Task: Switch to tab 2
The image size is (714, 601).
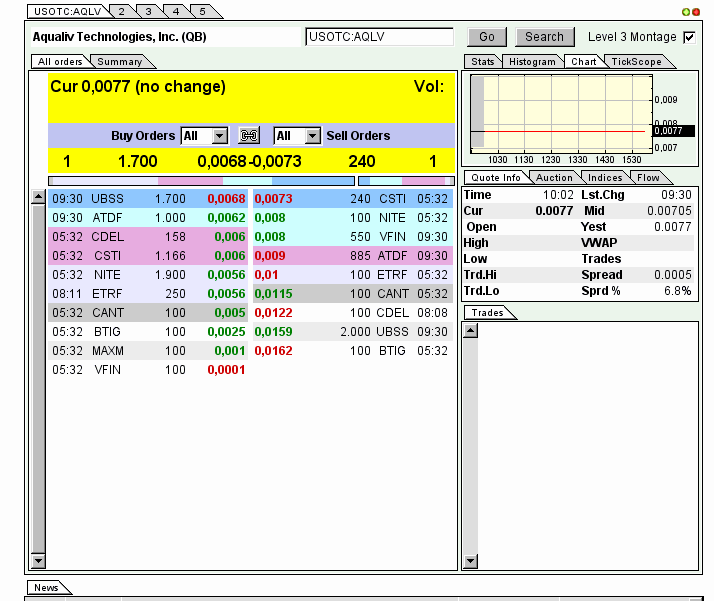Action: pyautogui.click(x=122, y=11)
